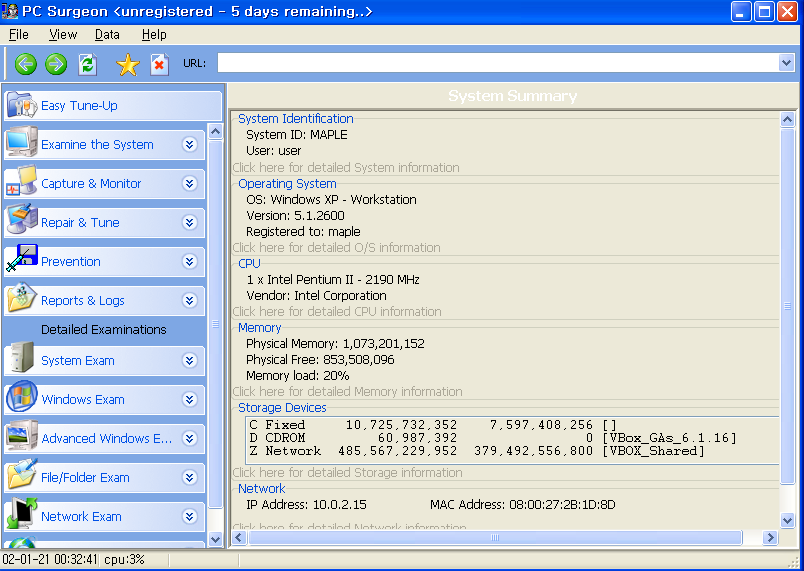Click the summary horizontal scrollbar thumb
Viewport: 804px width, 571px height.
tap(495, 537)
